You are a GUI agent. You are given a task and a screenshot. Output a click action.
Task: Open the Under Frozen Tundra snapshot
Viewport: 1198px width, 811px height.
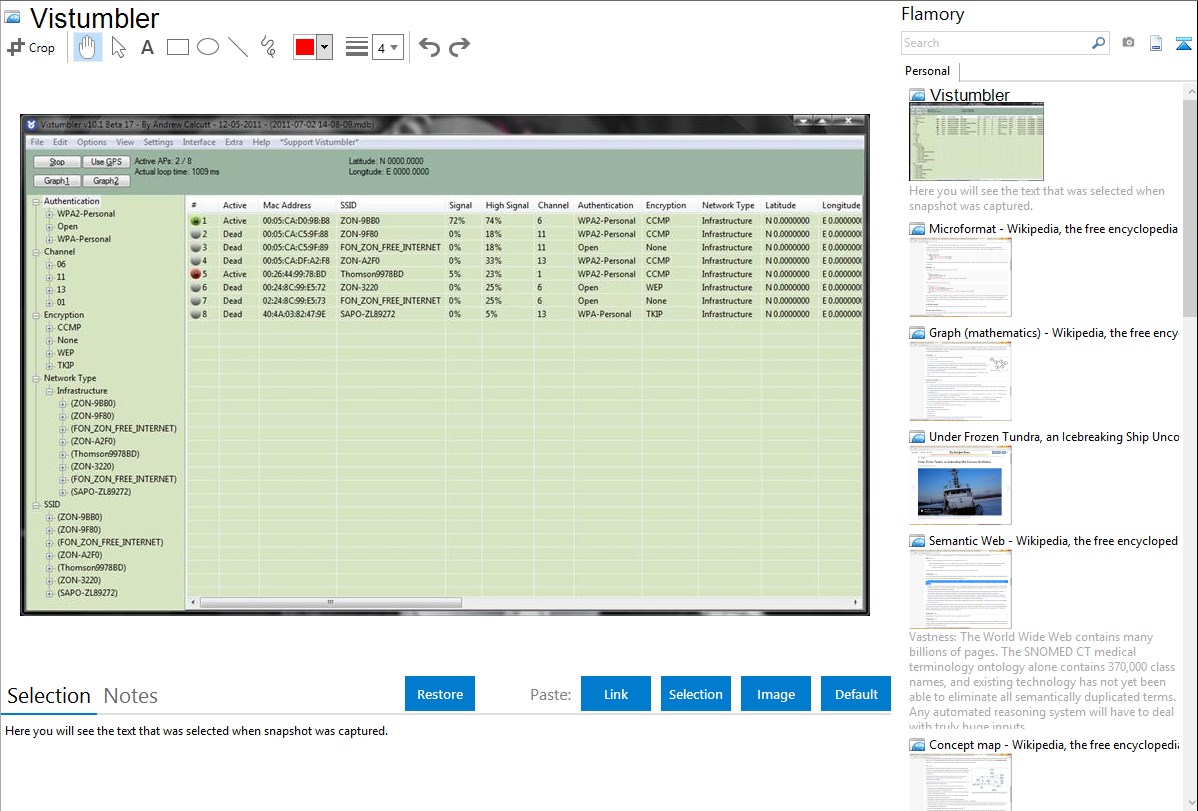pyautogui.click(x=960, y=485)
